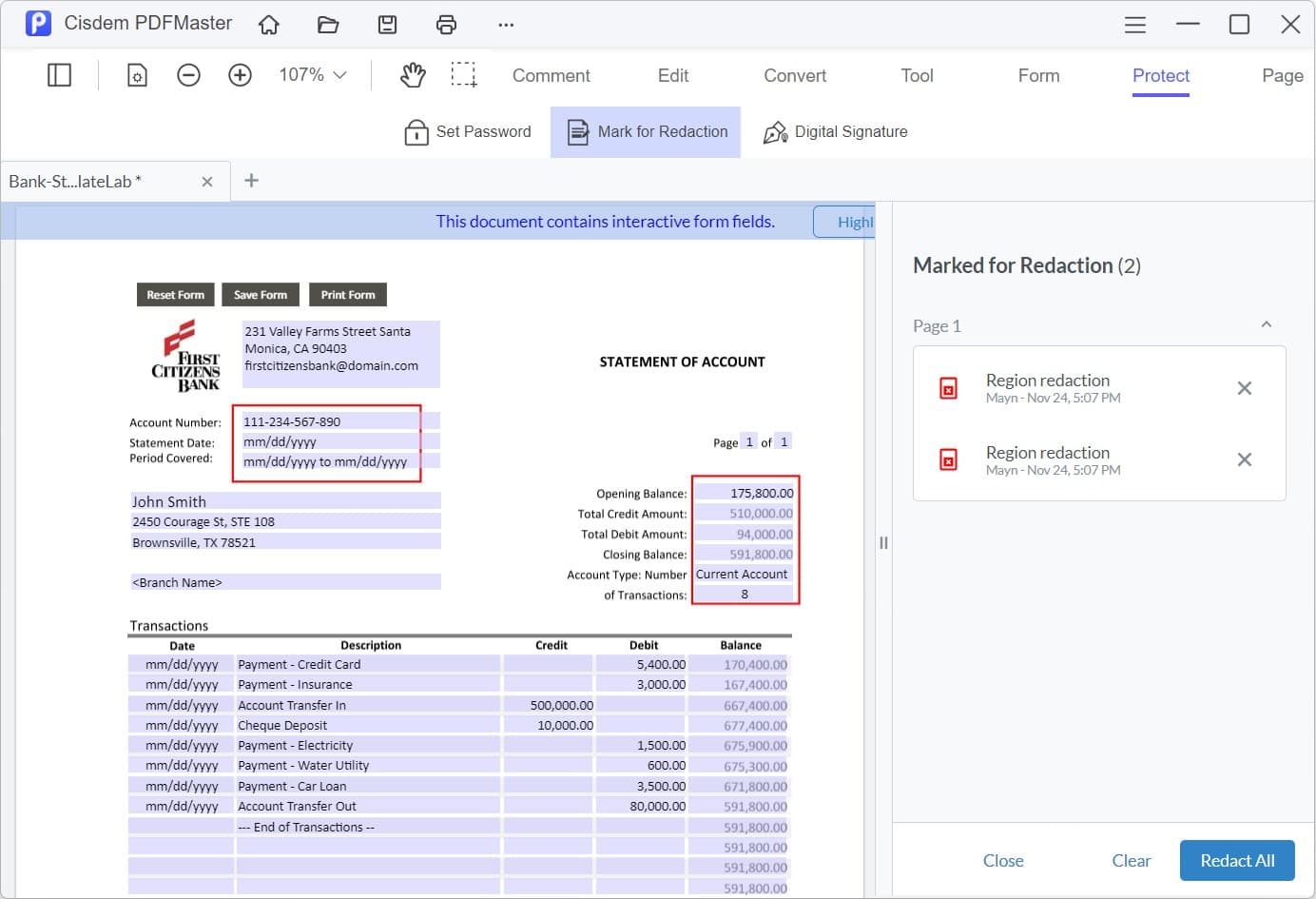The height and width of the screenshot is (899, 1316).
Task: Clear all redaction marks
Action: [x=1131, y=860]
